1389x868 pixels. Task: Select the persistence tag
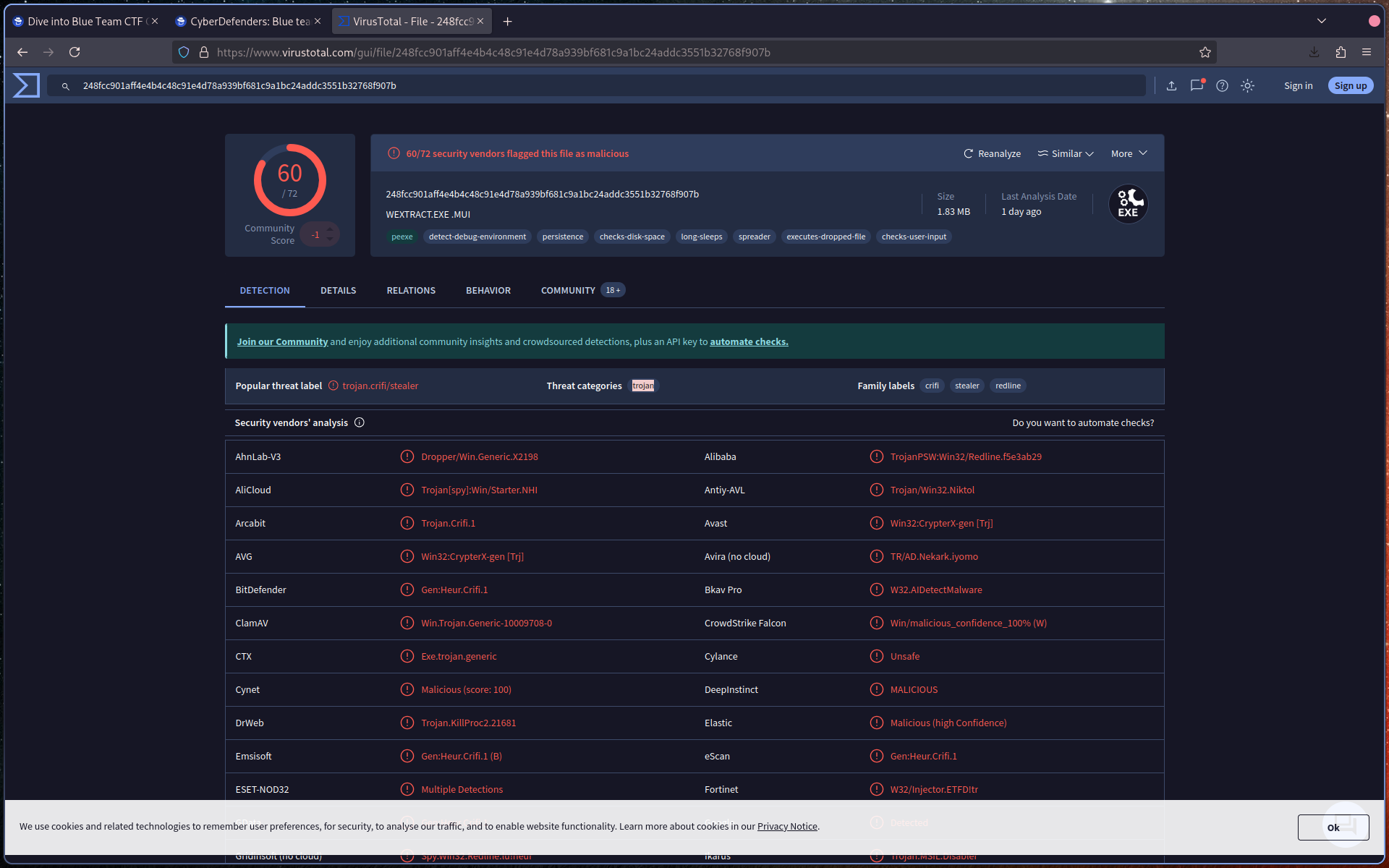[563, 237]
